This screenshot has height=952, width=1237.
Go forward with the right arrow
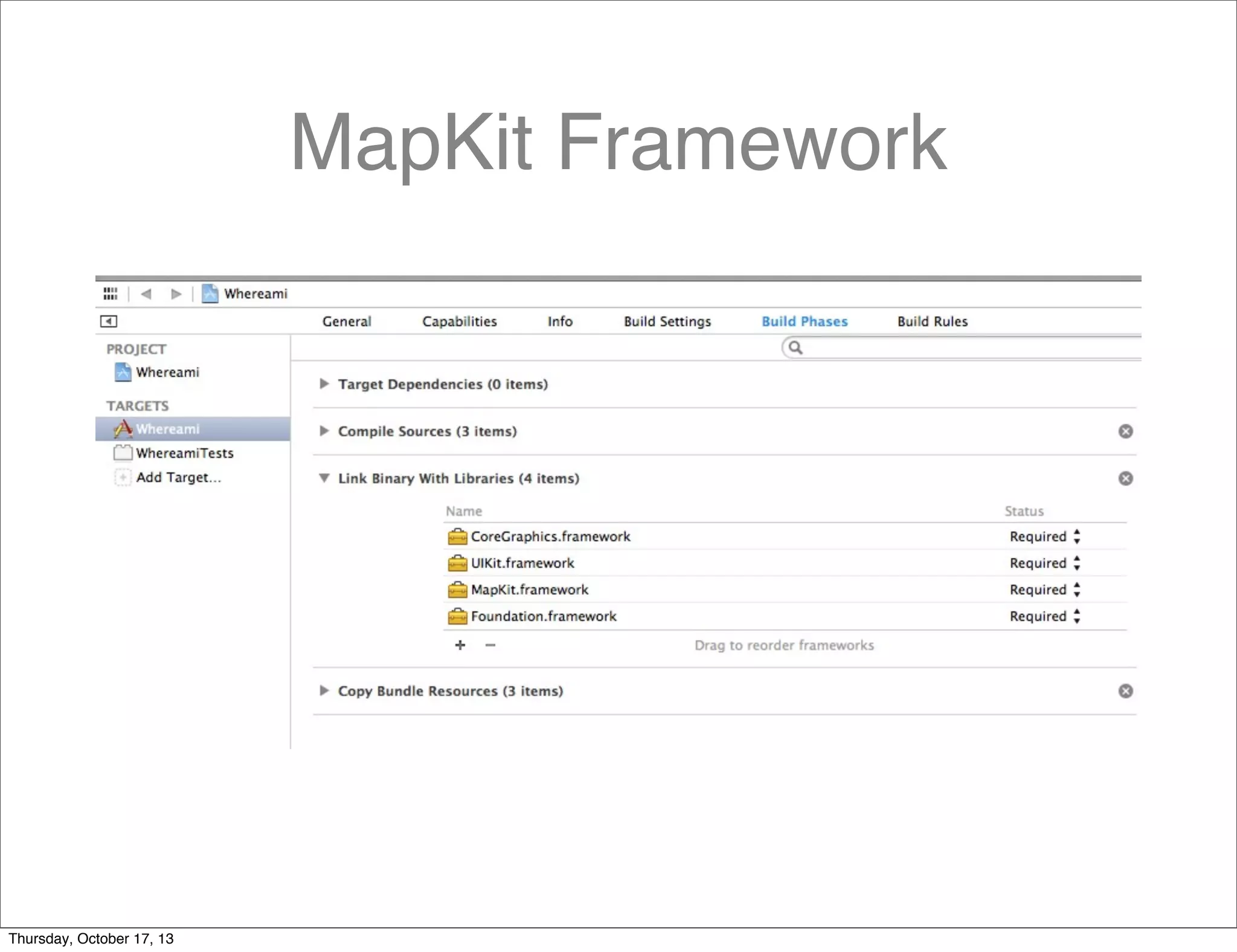(176, 294)
